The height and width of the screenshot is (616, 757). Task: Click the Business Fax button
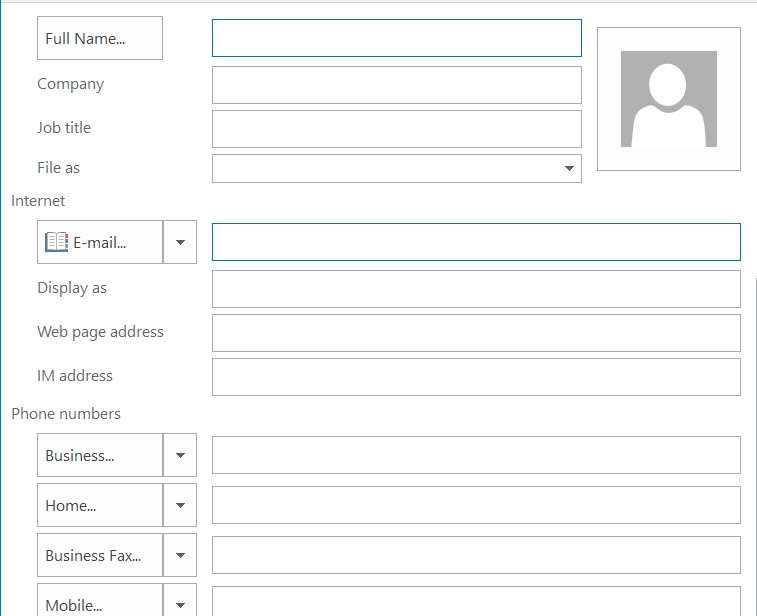[99, 555]
